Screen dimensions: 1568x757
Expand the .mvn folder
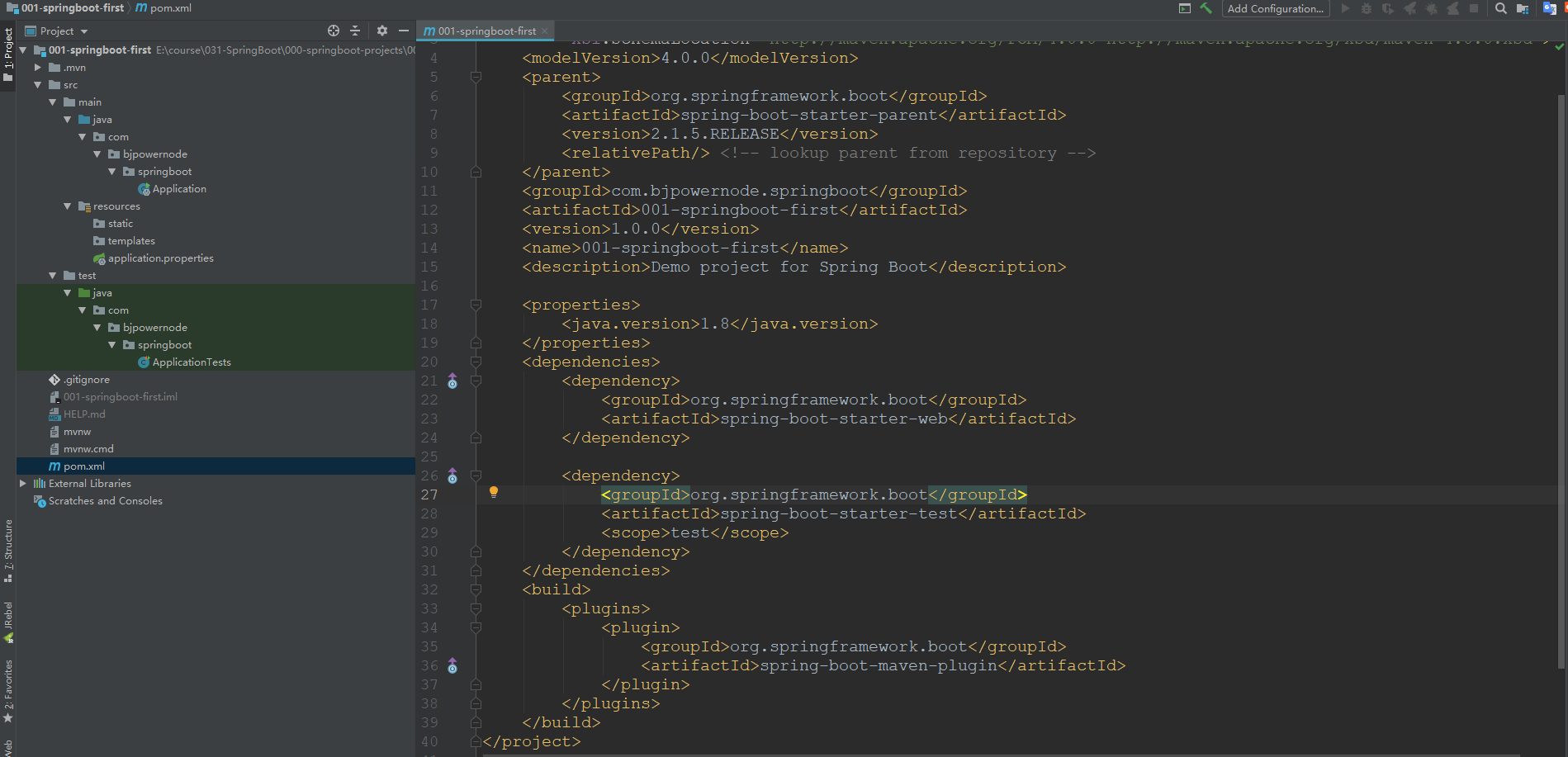[38, 68]
